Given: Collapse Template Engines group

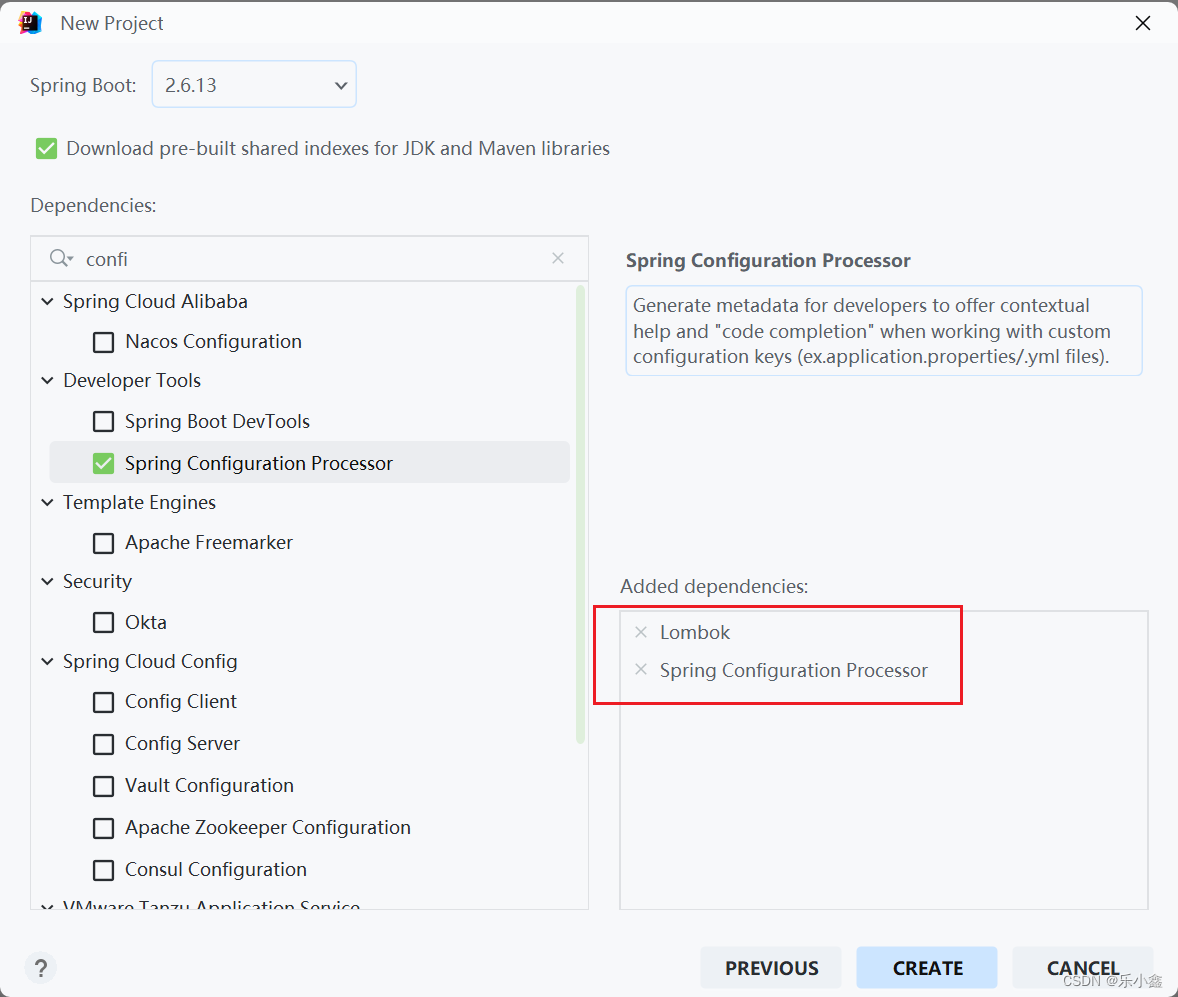Looking at the screenshot, I should click(x=47, y=502).
